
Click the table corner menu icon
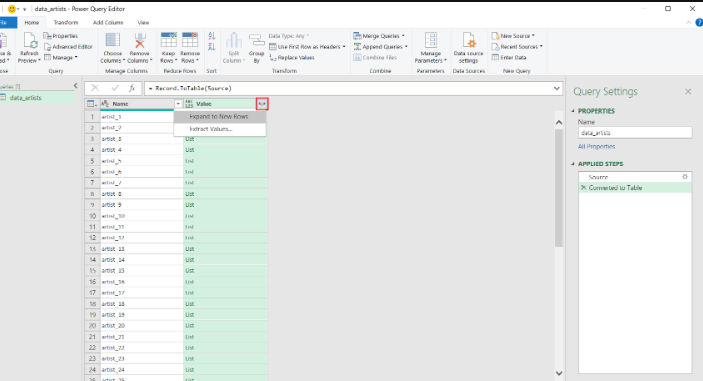[92, 104]
